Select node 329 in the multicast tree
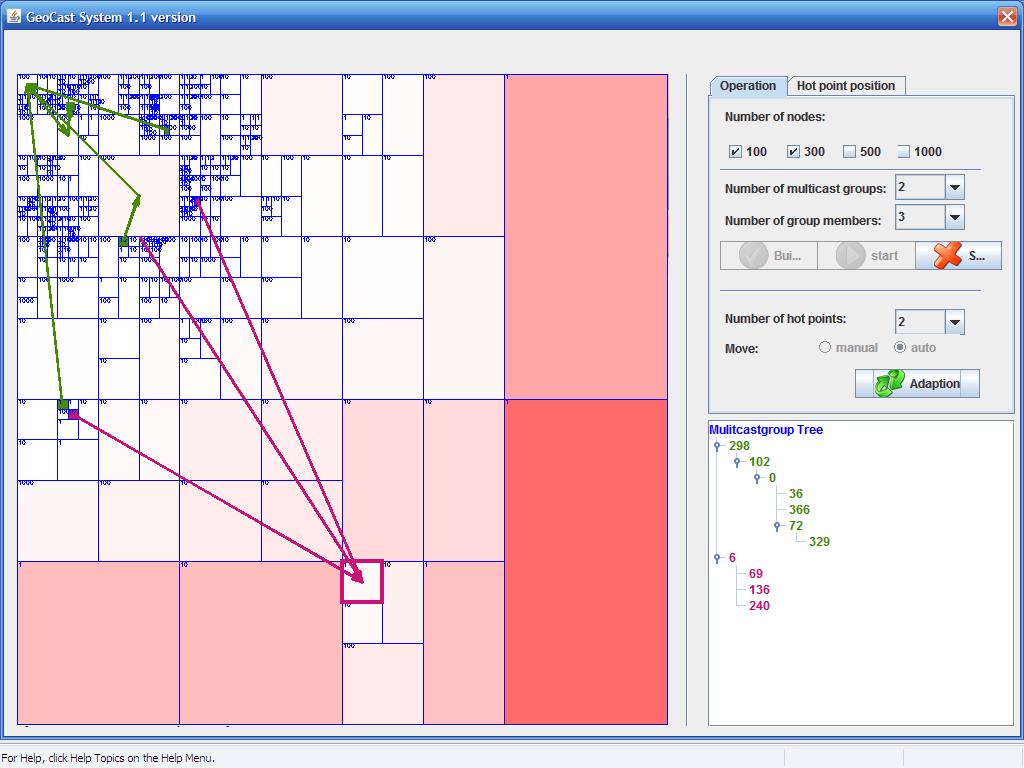The width and height of the screenshot is (1024, 768). point(819,542)
